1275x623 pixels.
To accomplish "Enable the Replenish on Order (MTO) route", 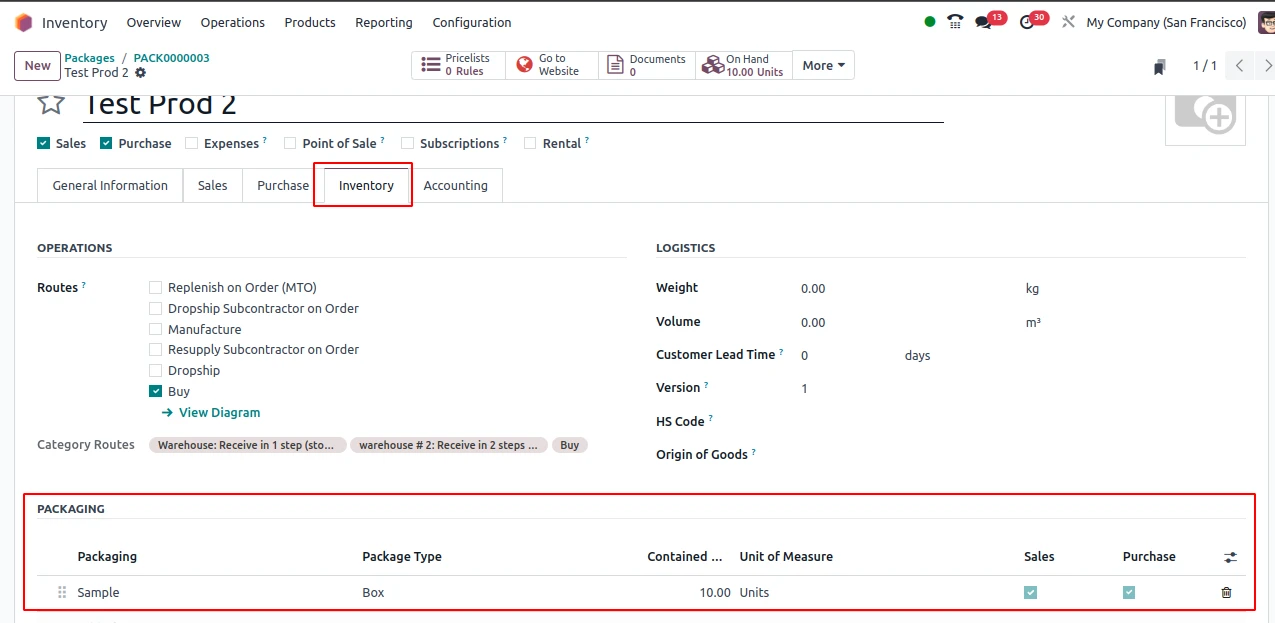I will 155,288.
